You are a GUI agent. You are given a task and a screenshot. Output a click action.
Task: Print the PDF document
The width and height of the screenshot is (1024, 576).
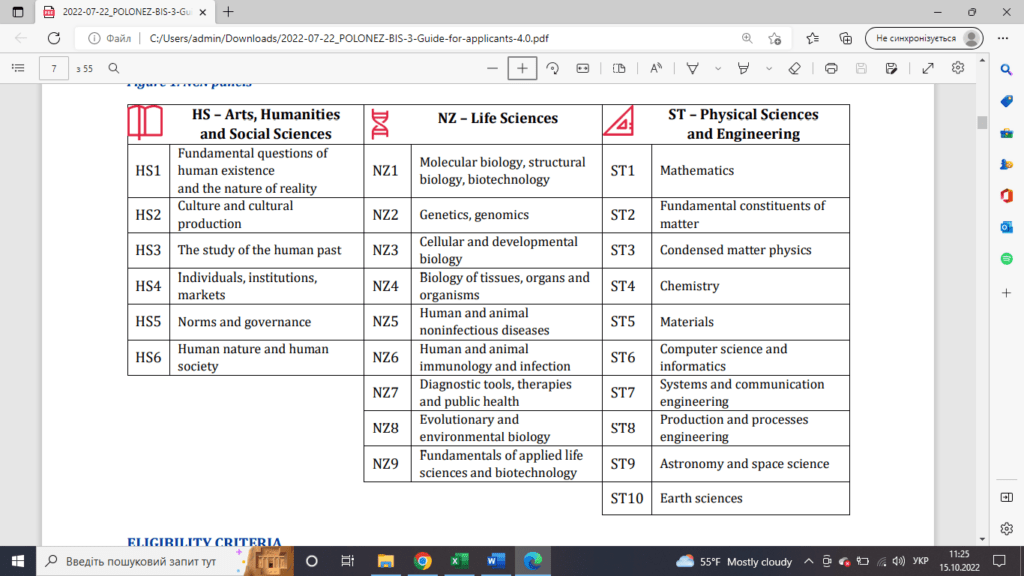[831, 68]
